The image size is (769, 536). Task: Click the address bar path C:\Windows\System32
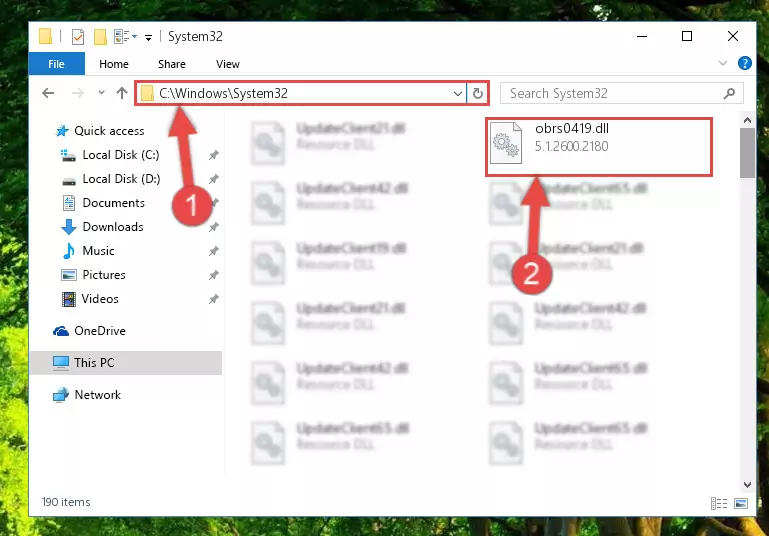coord(223,93)
